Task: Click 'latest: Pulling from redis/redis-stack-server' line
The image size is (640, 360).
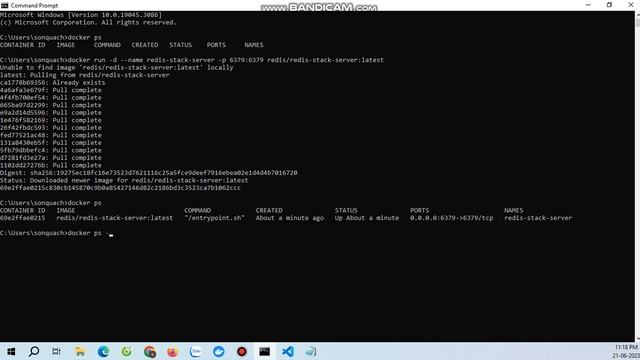Action: [84, 75]
